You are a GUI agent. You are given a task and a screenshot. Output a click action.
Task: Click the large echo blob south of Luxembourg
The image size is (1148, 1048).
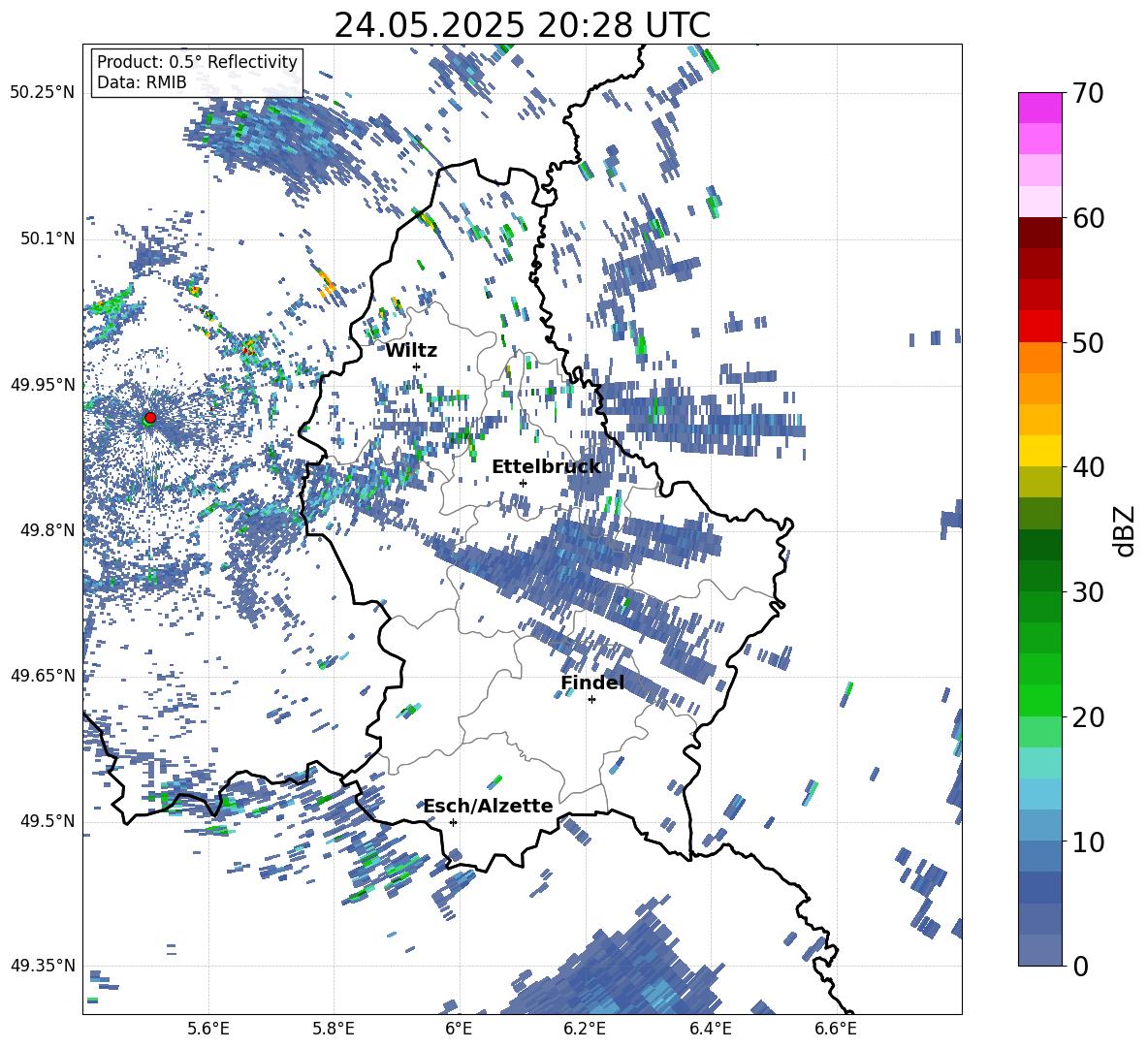[x=615, y=966]
